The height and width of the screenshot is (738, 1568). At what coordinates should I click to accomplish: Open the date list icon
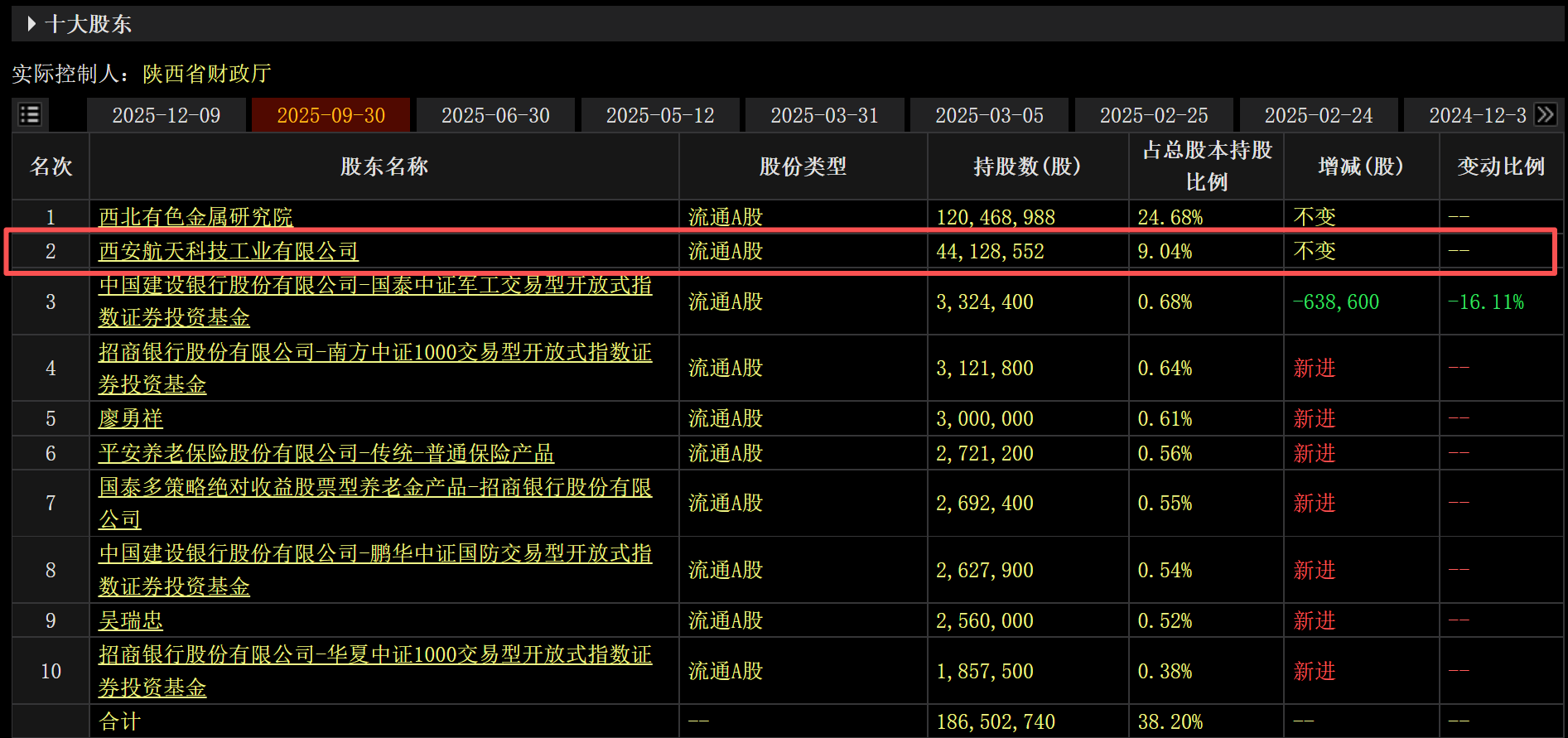point(30,114)
